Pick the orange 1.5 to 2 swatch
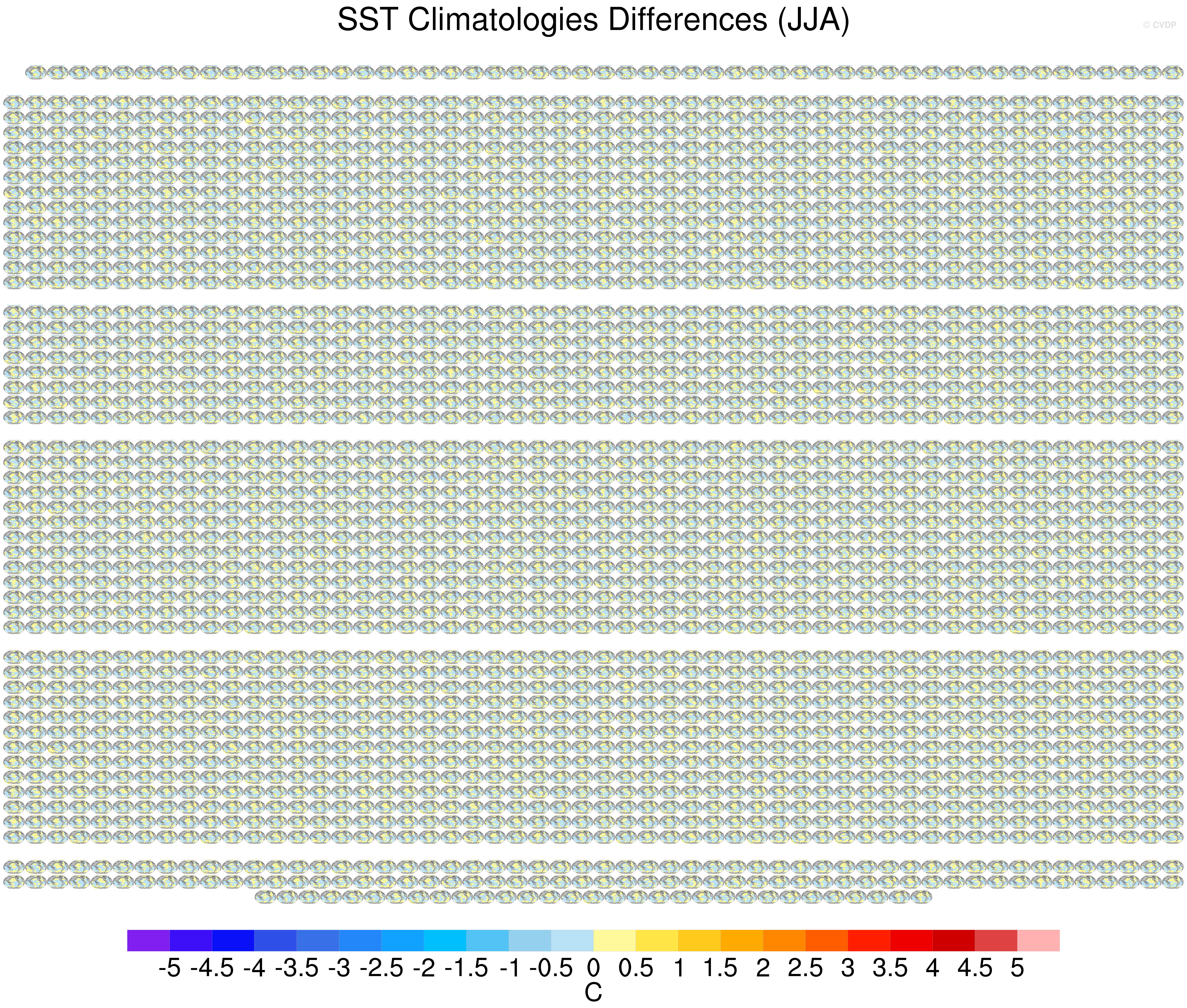 coord(741,940)
